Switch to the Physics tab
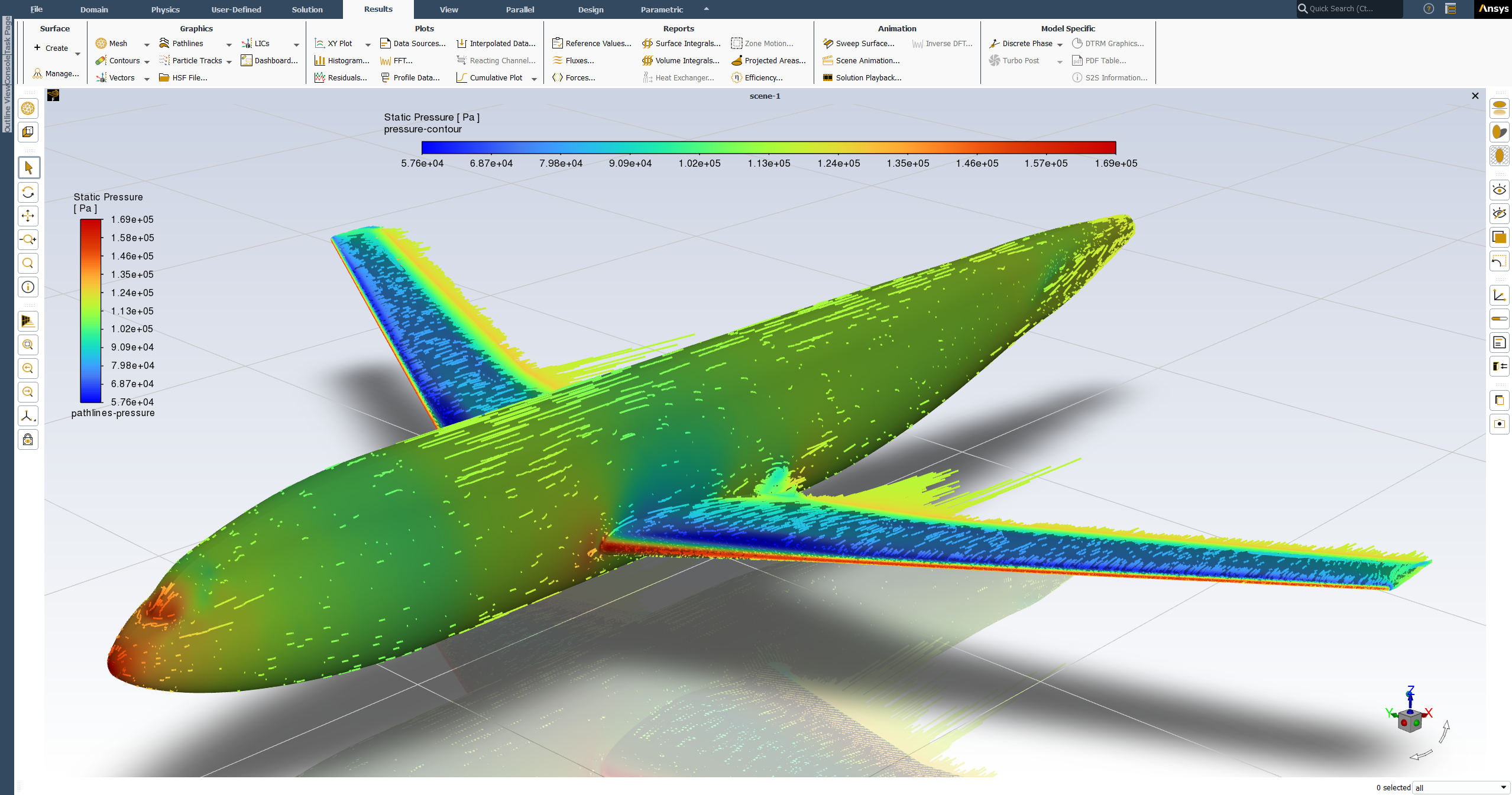The image size is (1512, 795). pos(165,9)
